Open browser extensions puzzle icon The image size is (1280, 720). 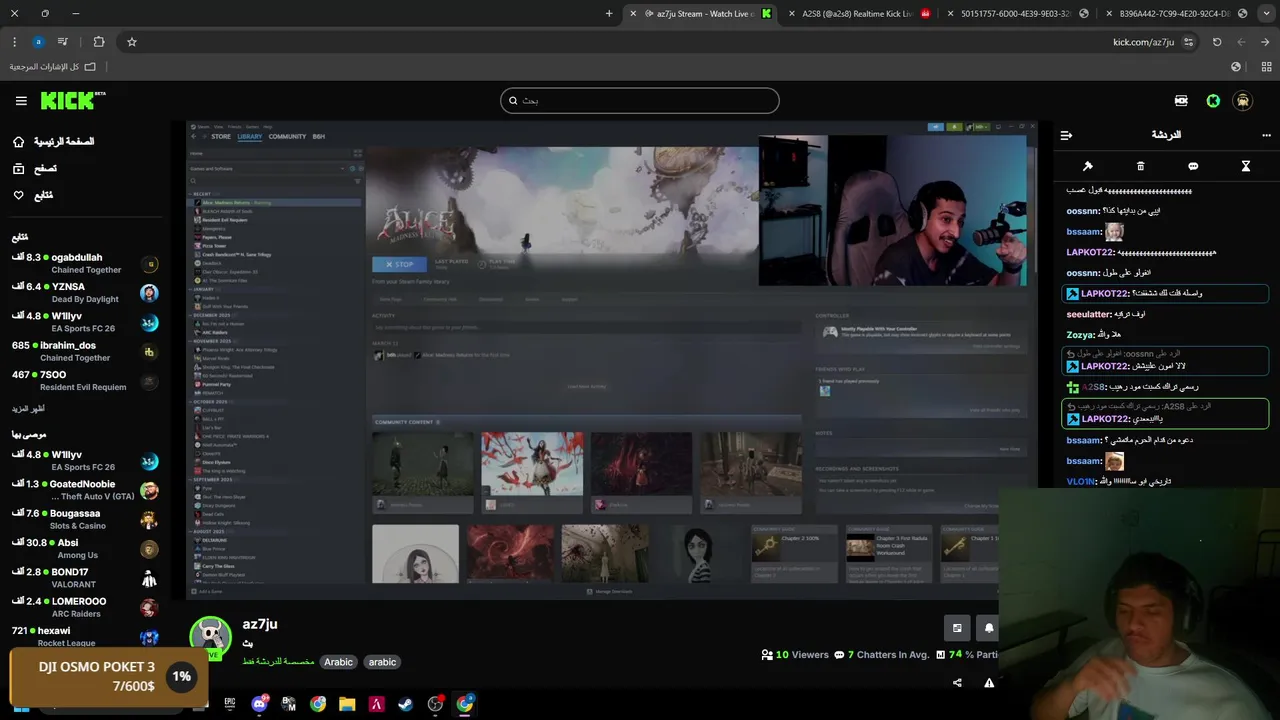98,42
